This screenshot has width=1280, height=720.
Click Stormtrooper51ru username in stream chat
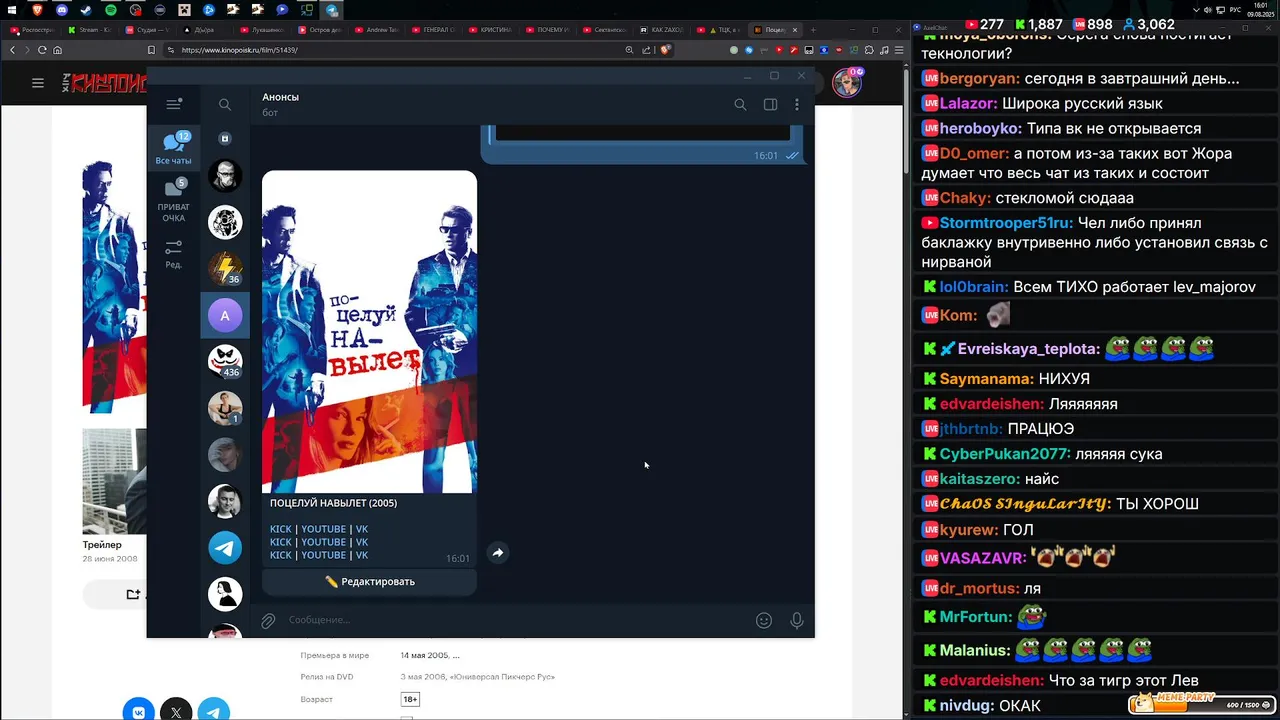pos(1006,223)
